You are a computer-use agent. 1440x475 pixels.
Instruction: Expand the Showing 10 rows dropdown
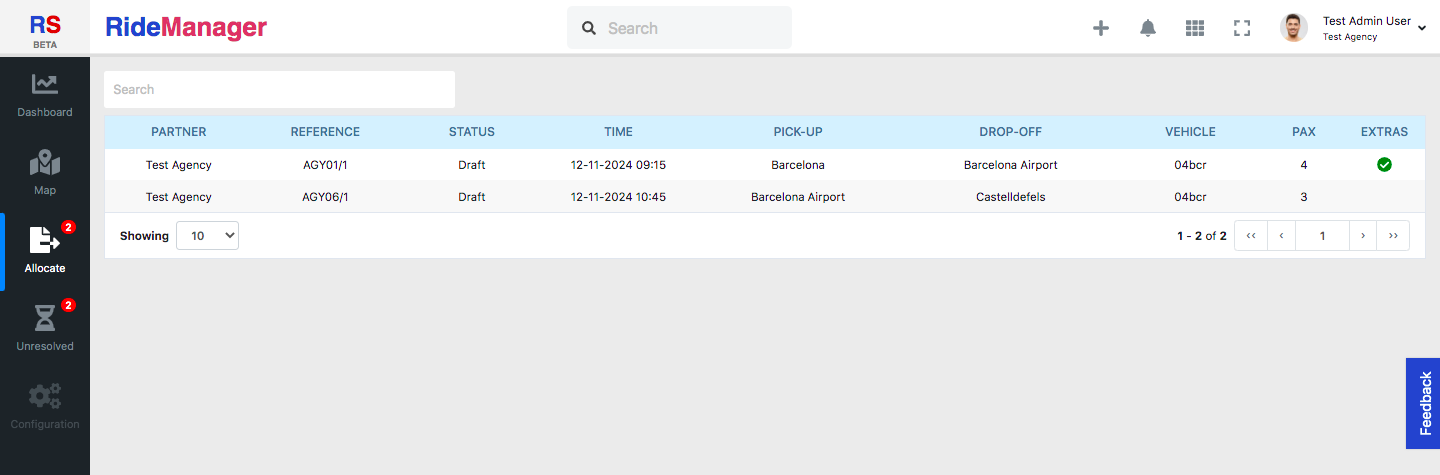(x=207, y=235)
